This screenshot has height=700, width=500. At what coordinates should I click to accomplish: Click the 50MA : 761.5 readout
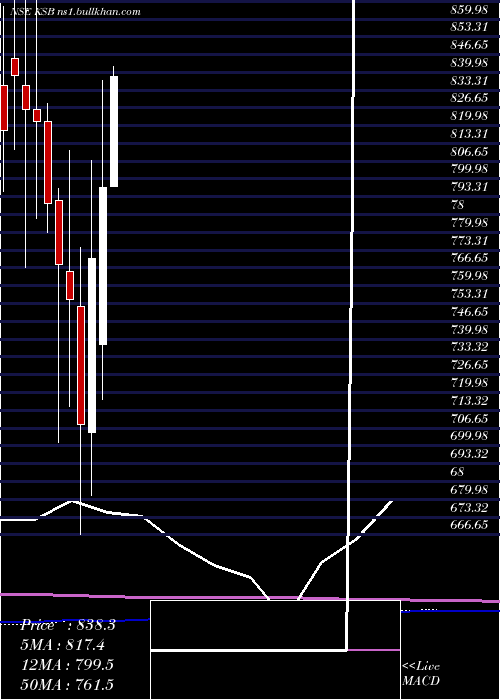[67, 684]
